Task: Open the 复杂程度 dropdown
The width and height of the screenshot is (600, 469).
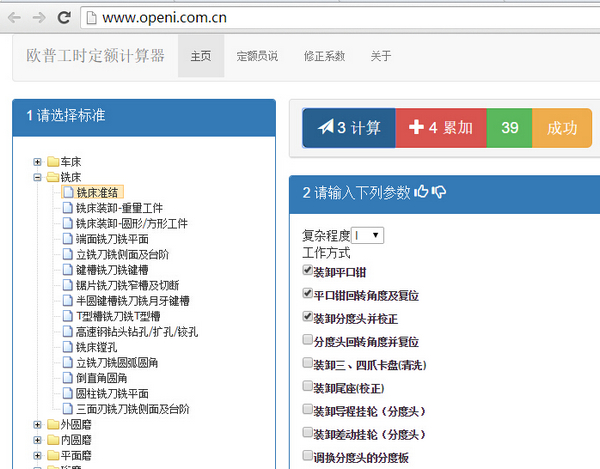Action: coord(367,235)
